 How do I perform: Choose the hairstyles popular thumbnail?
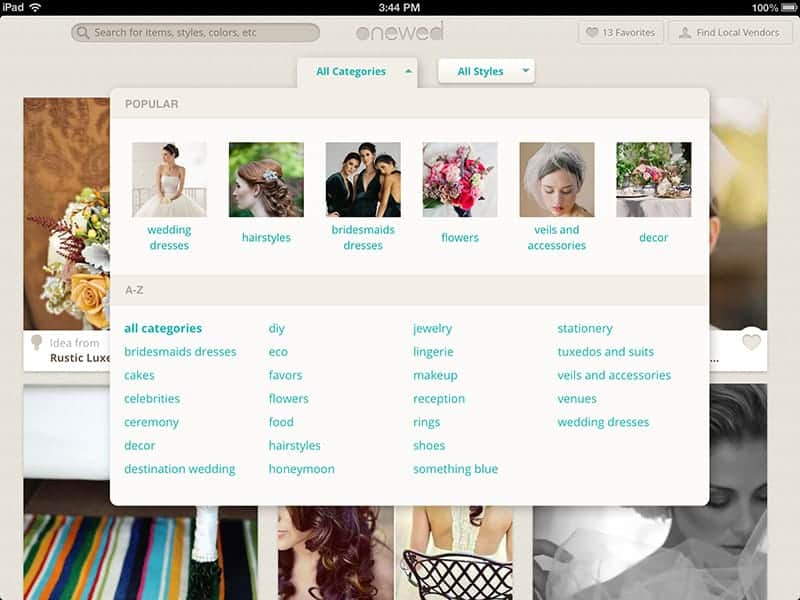click(266, 180)
